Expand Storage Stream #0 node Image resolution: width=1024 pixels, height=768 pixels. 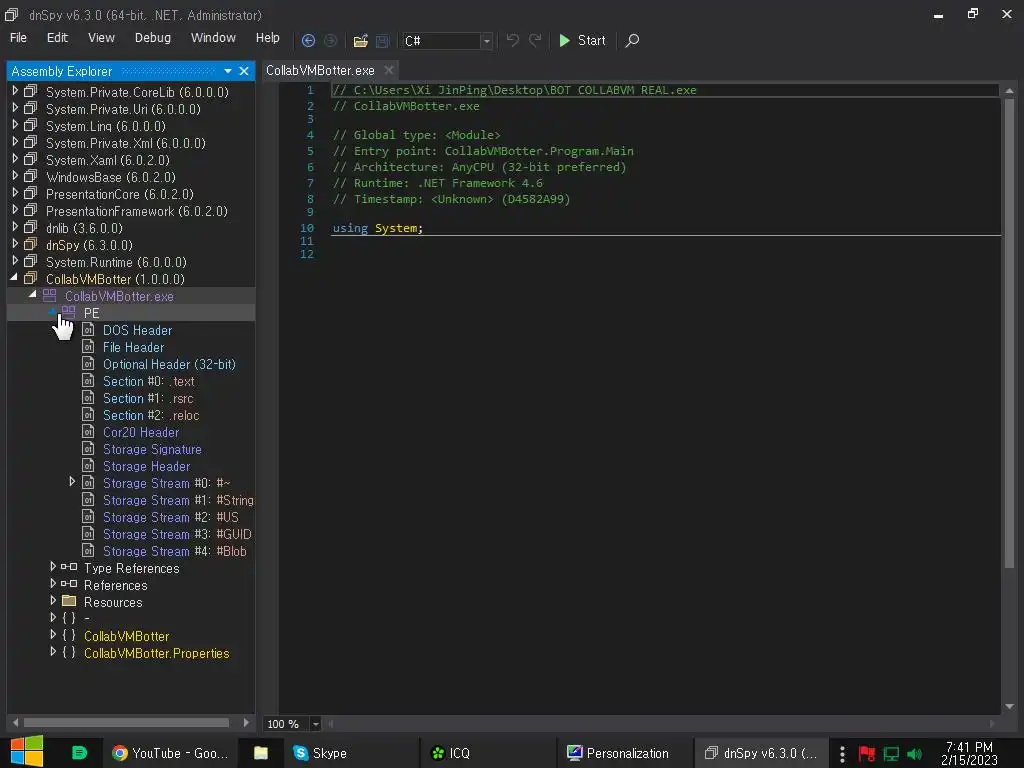pos(72,481)
